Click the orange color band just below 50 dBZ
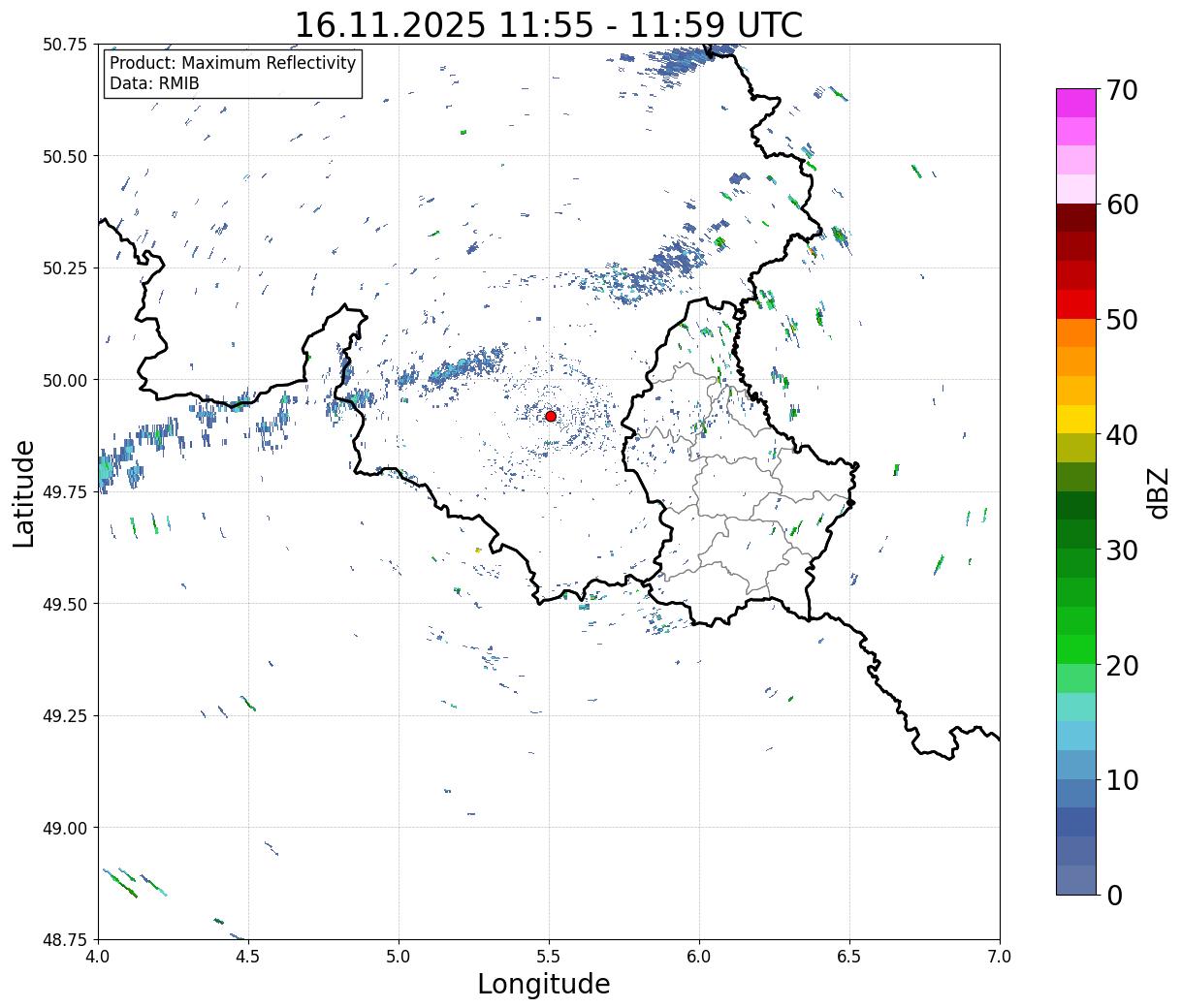1182x1008 pixels. (1076, 332)
